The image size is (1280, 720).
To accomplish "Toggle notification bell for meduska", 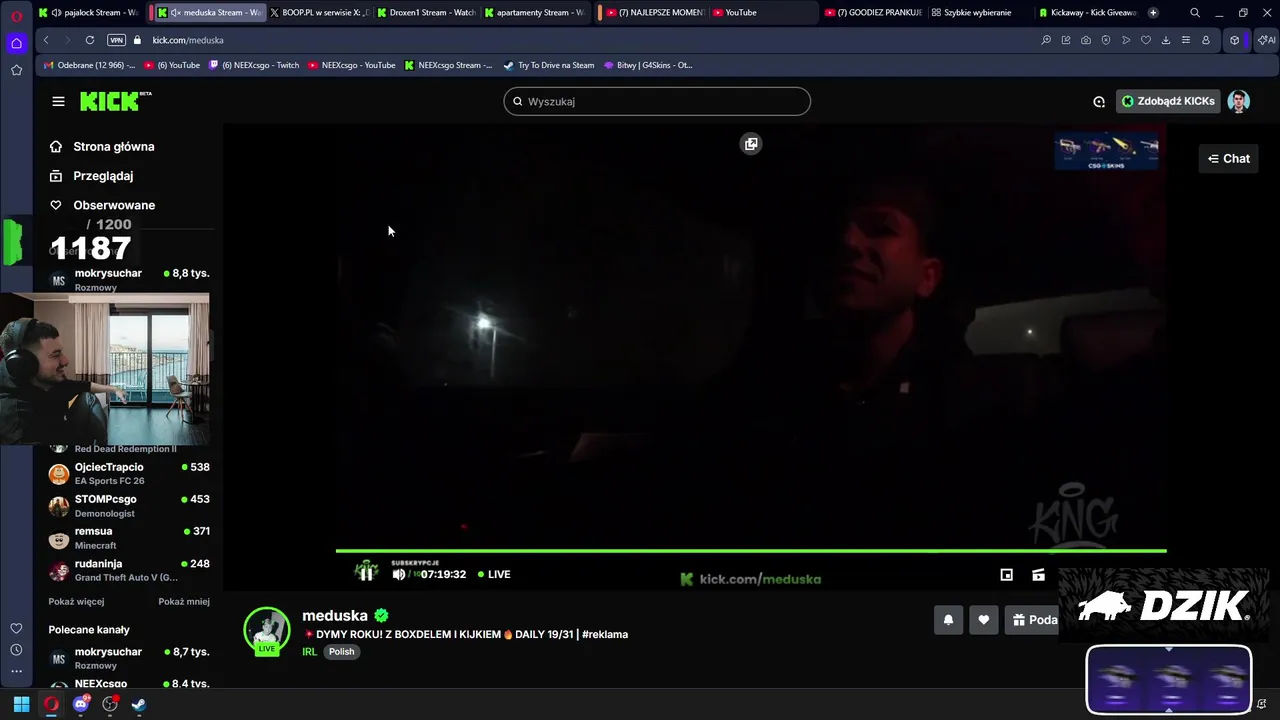I will (948, 620).
